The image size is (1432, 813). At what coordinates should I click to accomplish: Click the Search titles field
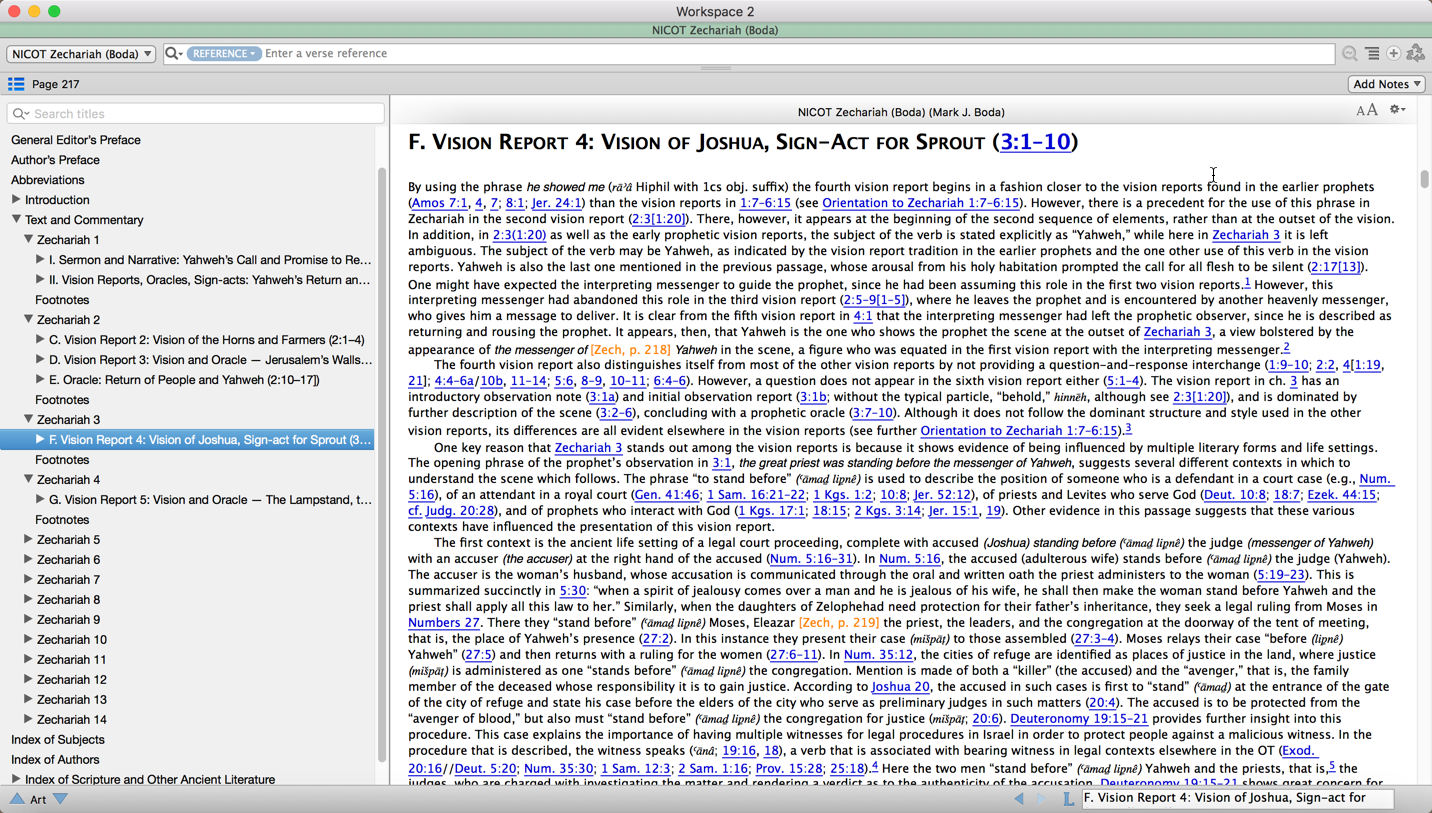tap(196, 114)
